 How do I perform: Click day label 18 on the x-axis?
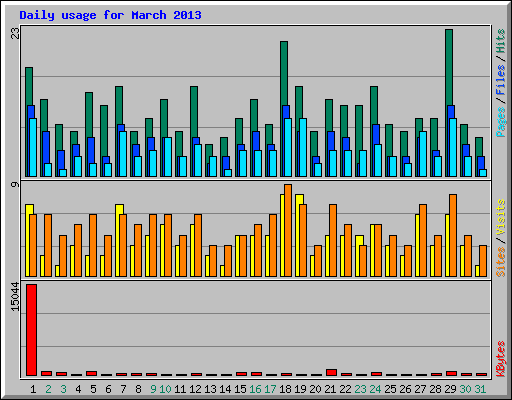click(285, 389)
